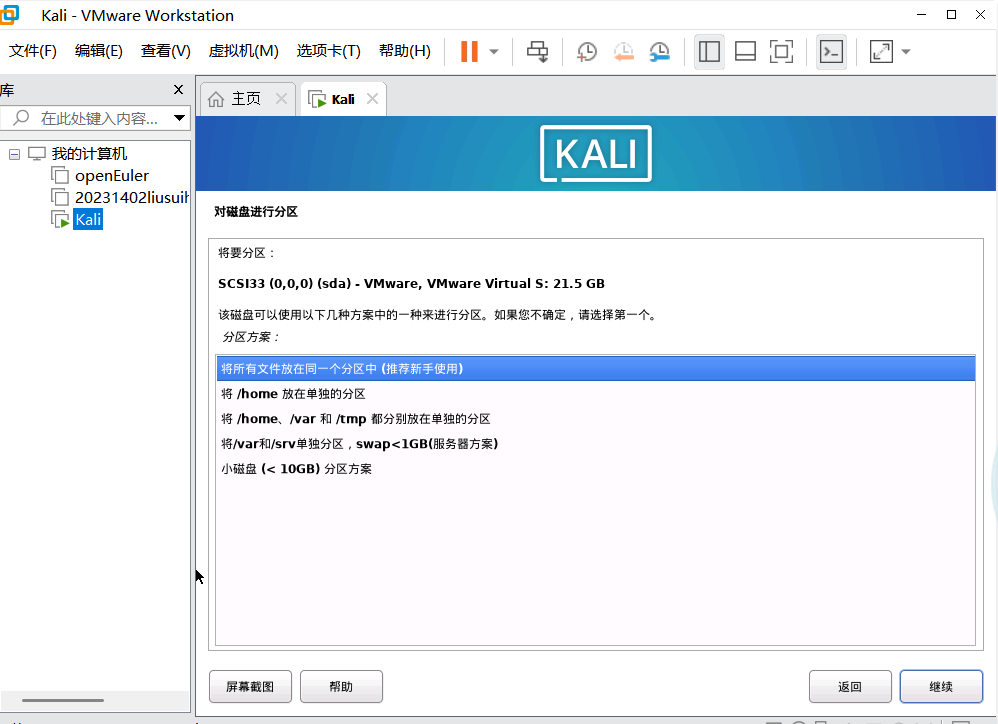Select the openEuler virtual machine
Viewport: 998px width, 724px height.
[112, 176]
